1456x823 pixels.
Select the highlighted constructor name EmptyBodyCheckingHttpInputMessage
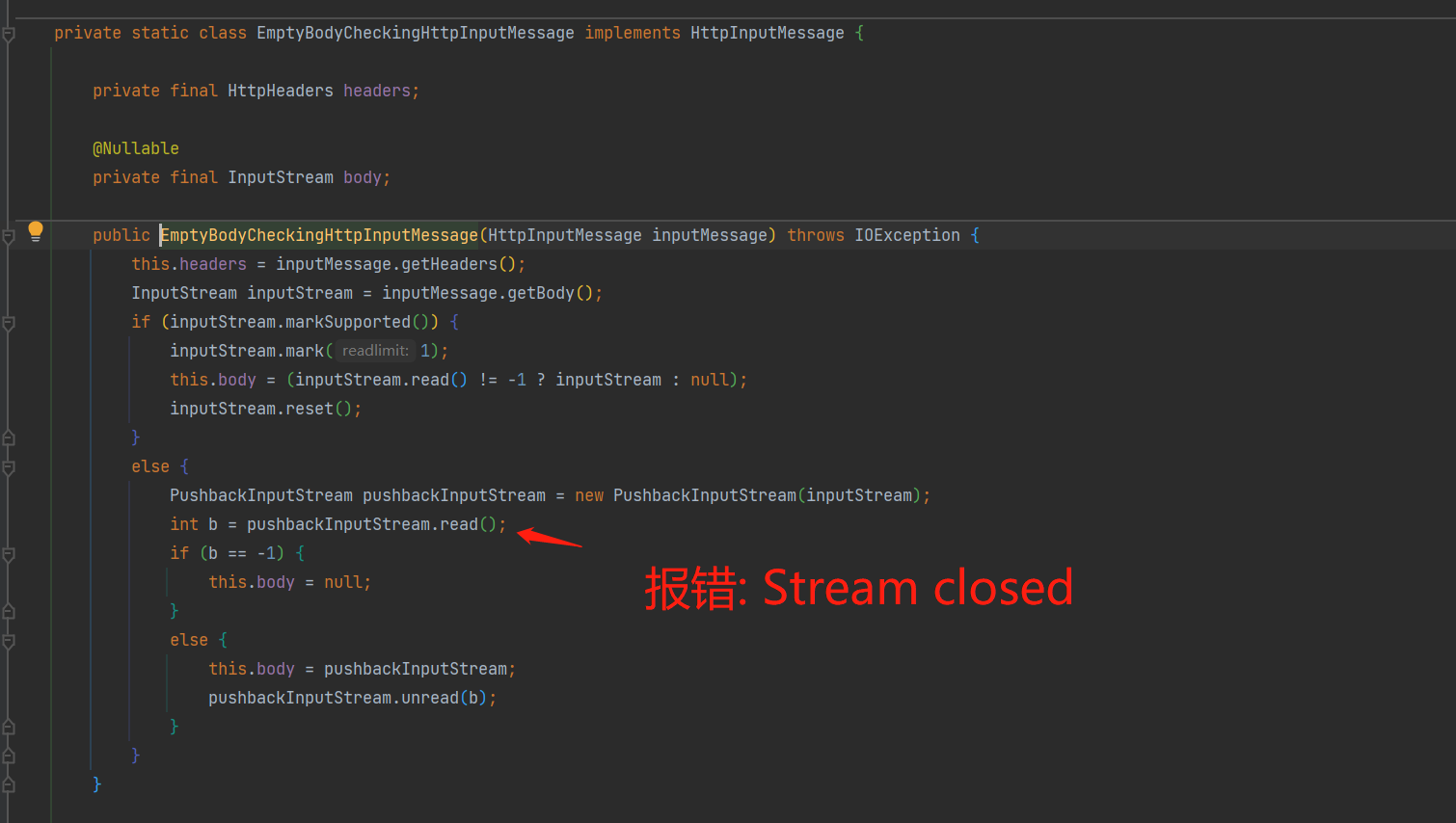pos(318,234)
